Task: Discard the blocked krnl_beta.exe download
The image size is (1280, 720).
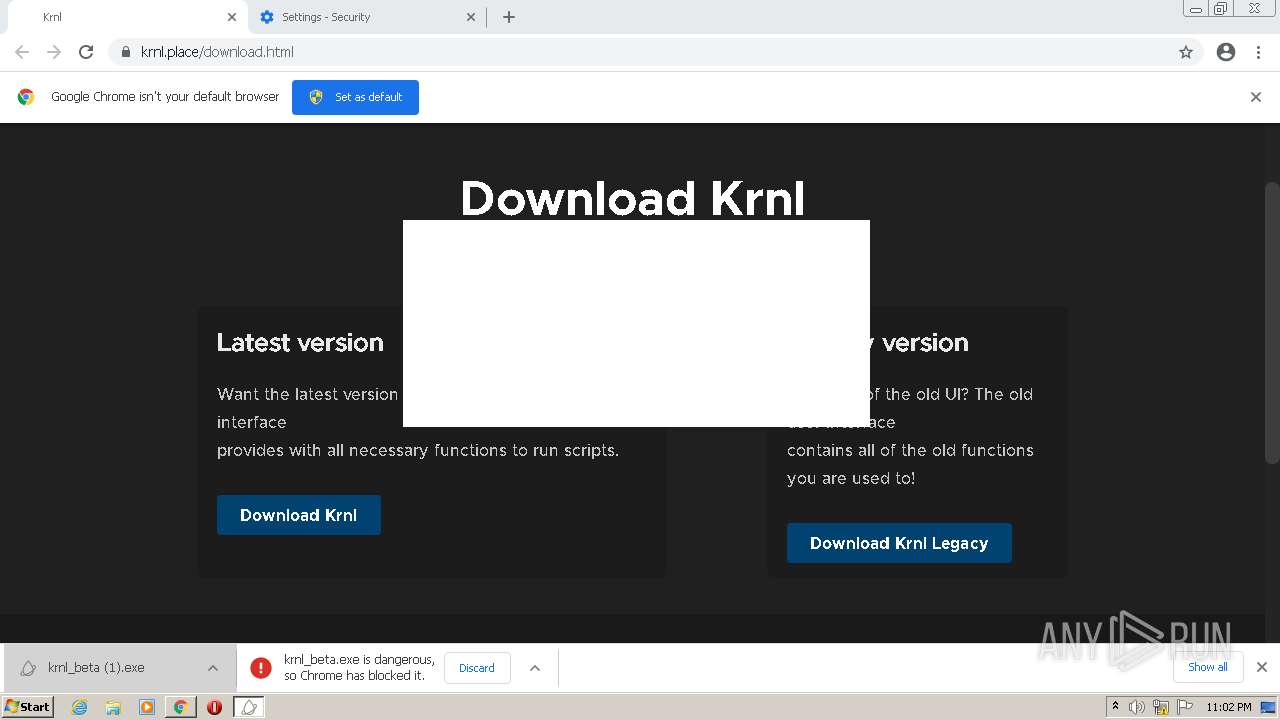Action: pos(477,668)
